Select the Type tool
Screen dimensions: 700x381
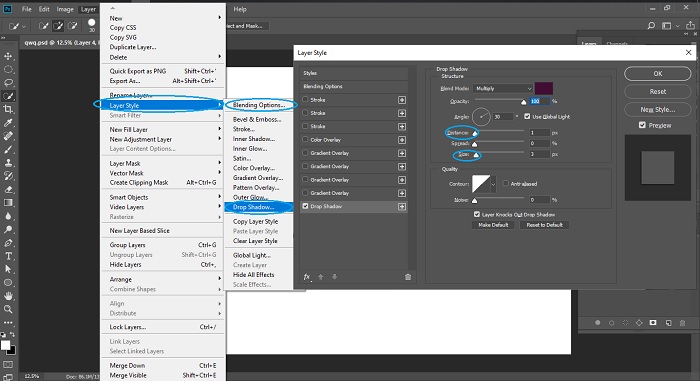coord(8,256)
